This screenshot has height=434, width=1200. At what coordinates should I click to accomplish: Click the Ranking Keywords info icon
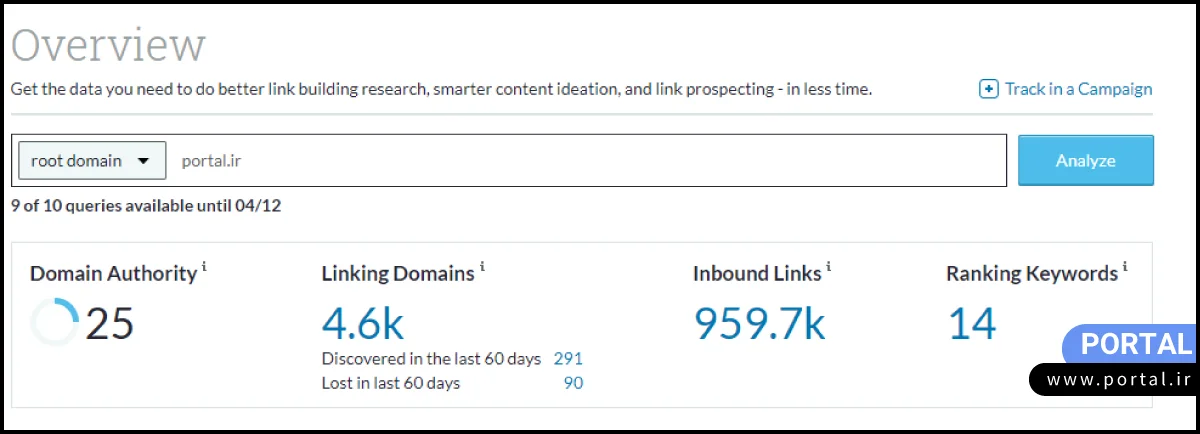(x=1125, y=267)
